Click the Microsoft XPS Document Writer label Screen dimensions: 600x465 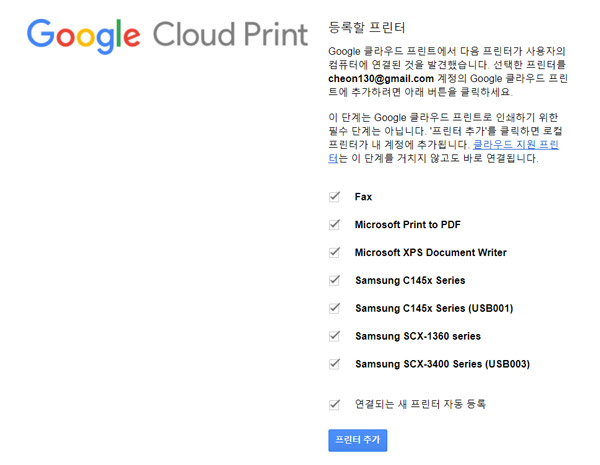(x=431, y=252)
